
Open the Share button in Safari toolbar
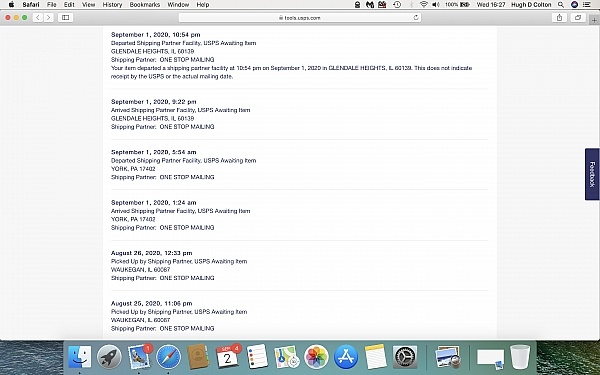[559, 18]
